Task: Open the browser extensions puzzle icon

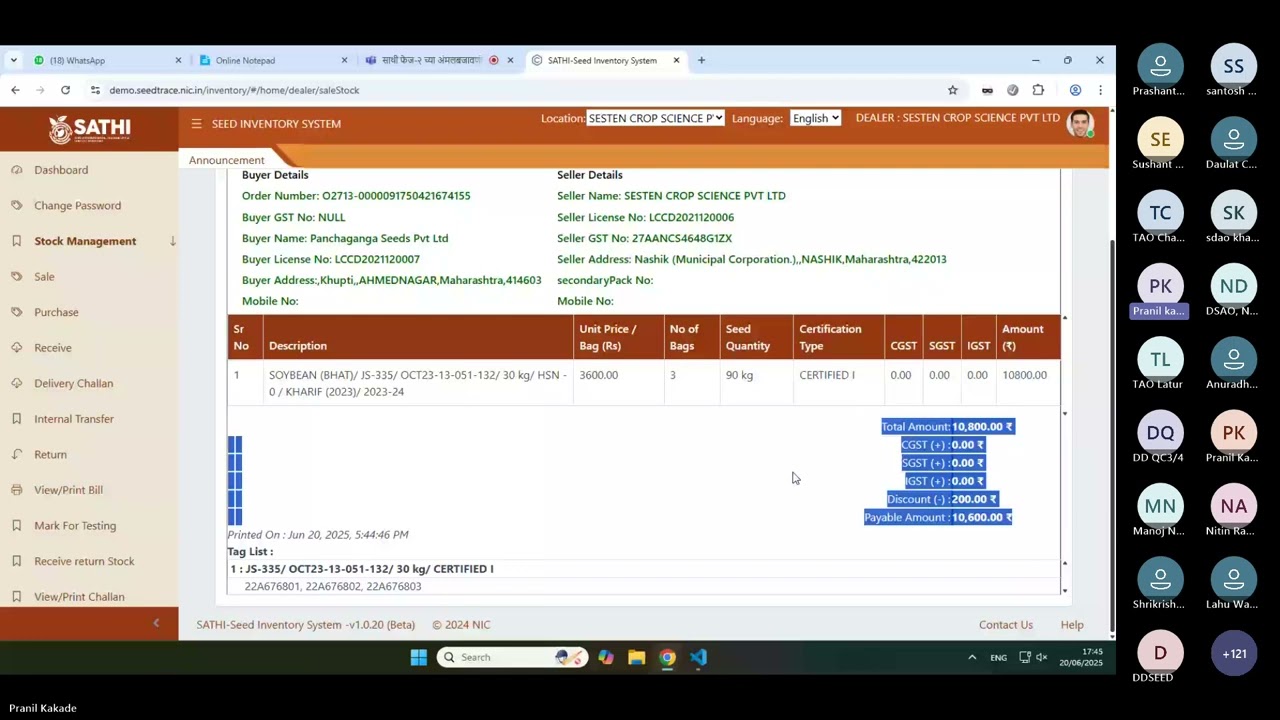Action: tap(1038, 90)
